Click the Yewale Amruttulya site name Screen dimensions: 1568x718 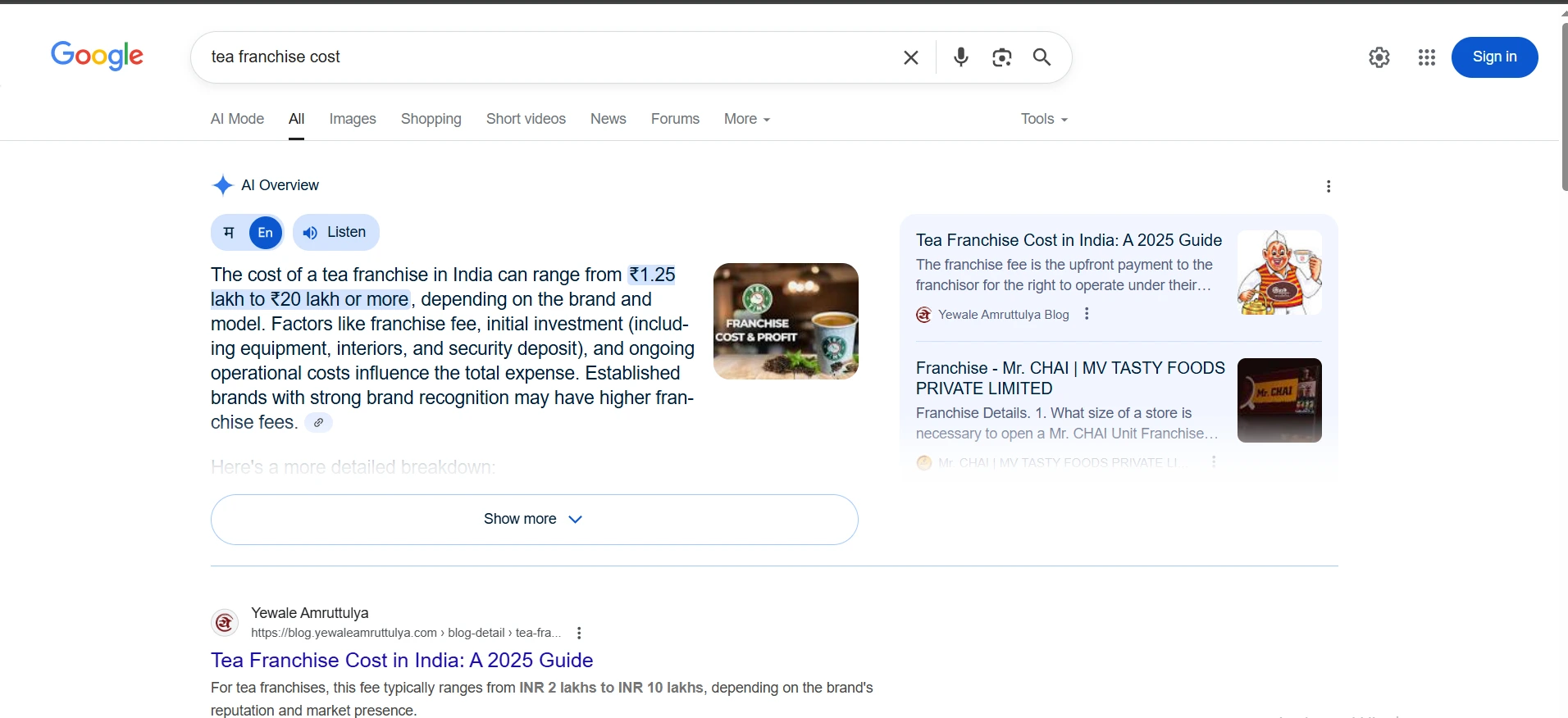pyautogui.click(x=310, y=613)
